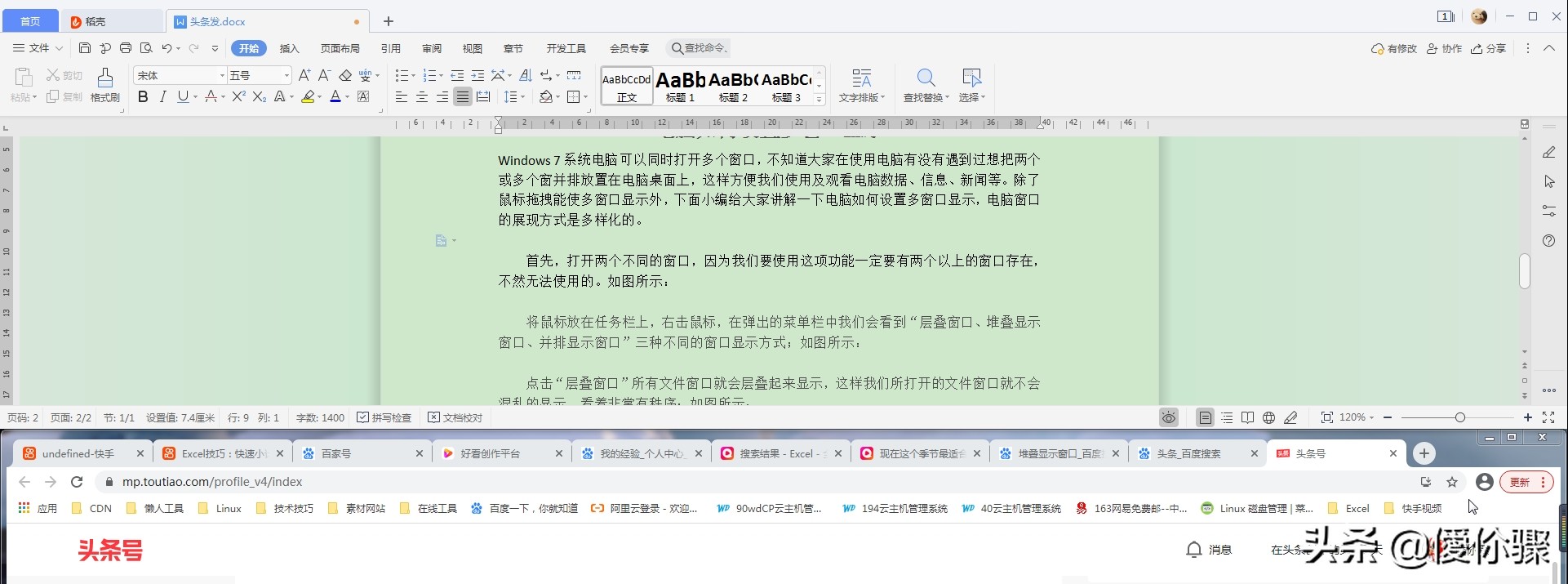The height and width of the screenshot is (584, 1568).
Task: Switch to web layout globe icon
Action: (1268, 417)
